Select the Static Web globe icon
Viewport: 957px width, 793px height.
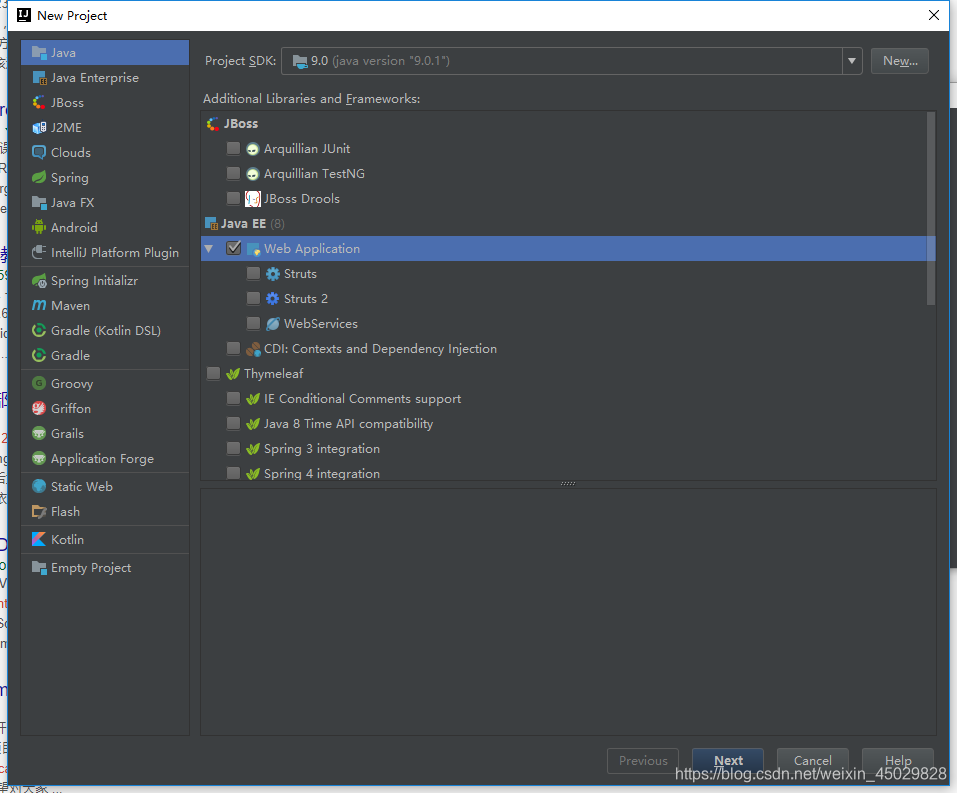(39, 487)
